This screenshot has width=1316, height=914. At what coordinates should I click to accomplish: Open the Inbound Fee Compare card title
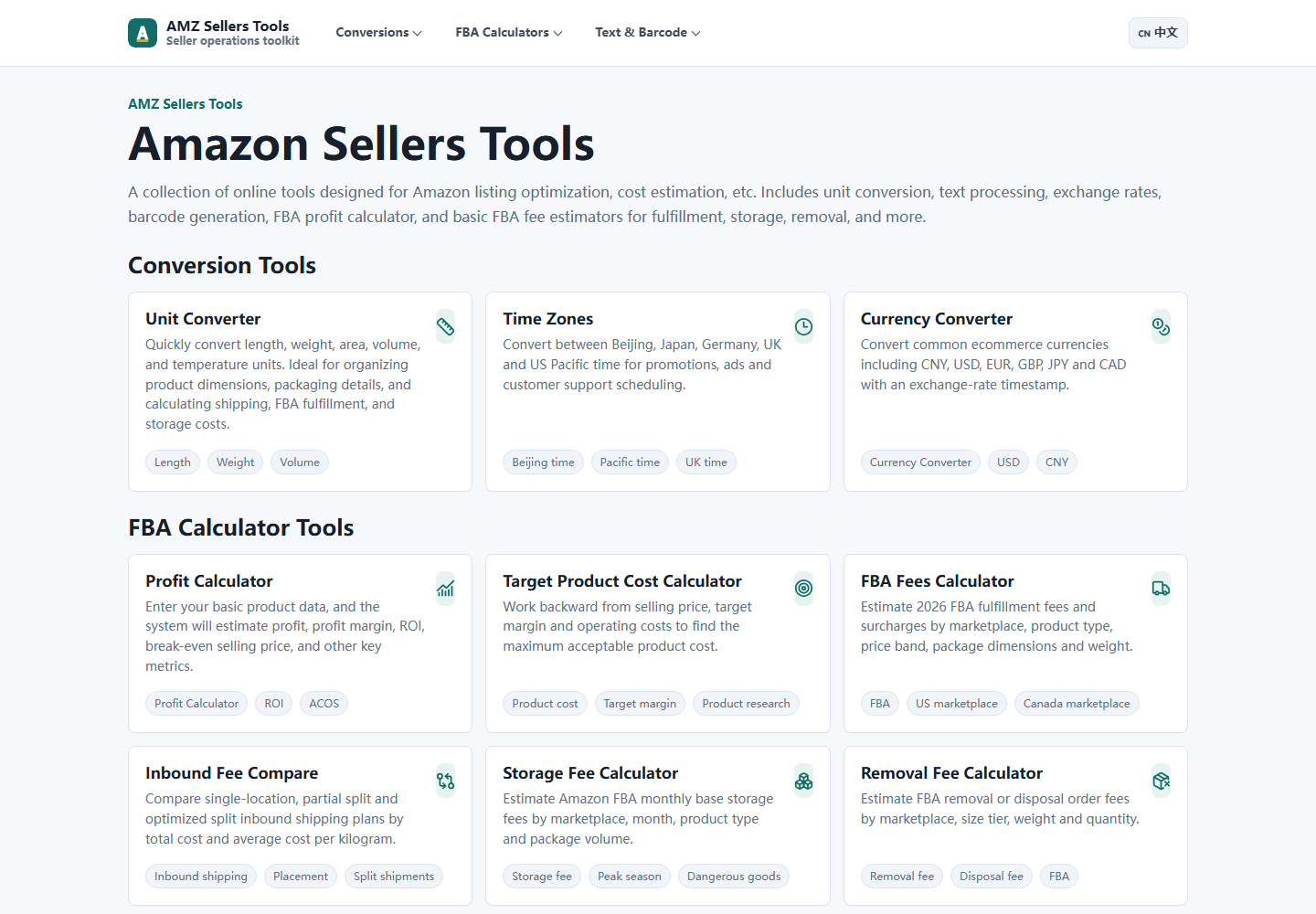(x=232, y=773)
